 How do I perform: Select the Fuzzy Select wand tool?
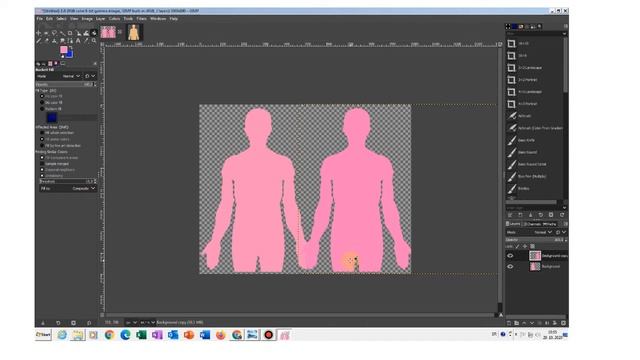pyautogui.click(x=62, y=33)
